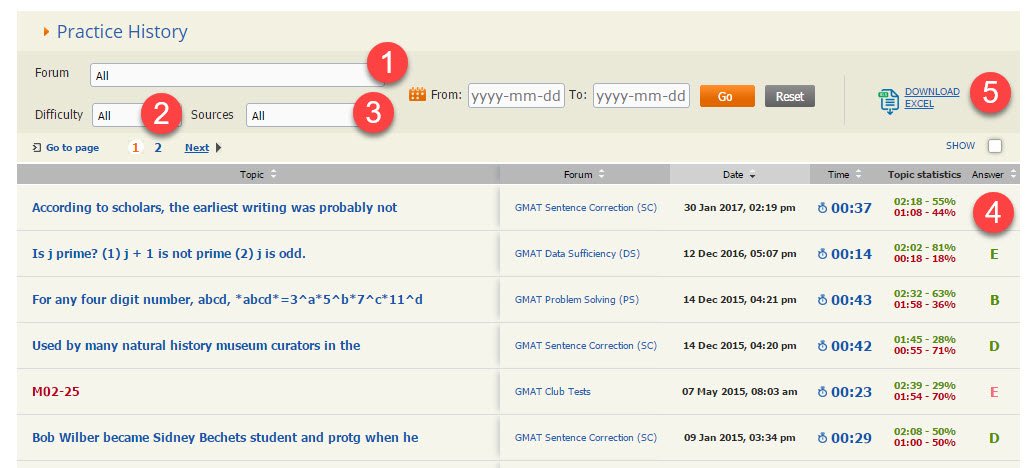Go to page 2 of results

tap(157, 147)
